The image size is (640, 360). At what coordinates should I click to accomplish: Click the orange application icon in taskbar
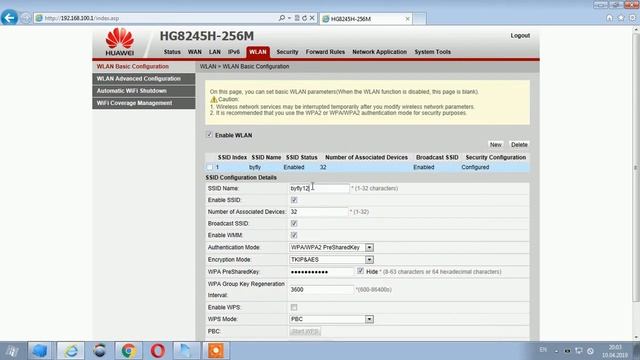click(216, 351)
